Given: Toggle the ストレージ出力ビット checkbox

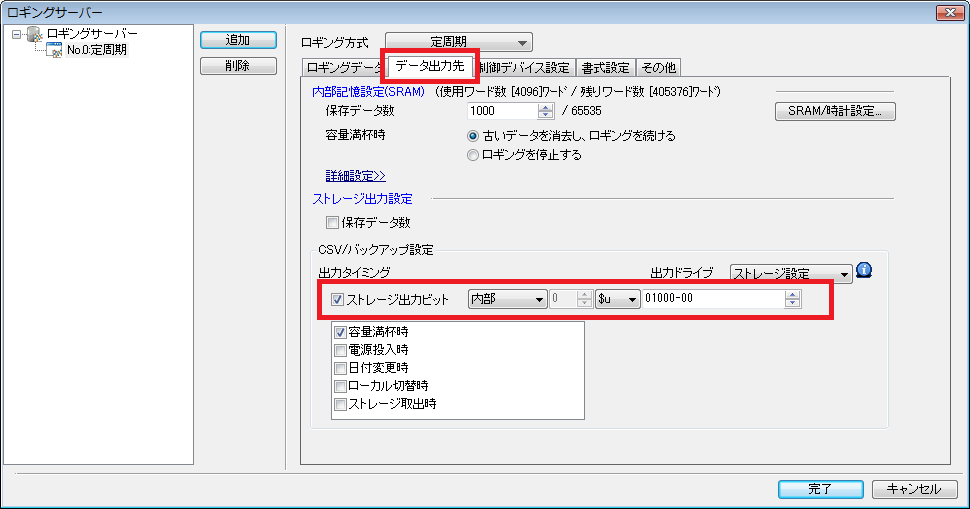Looking at the screenshot, I should coord(337,299).
